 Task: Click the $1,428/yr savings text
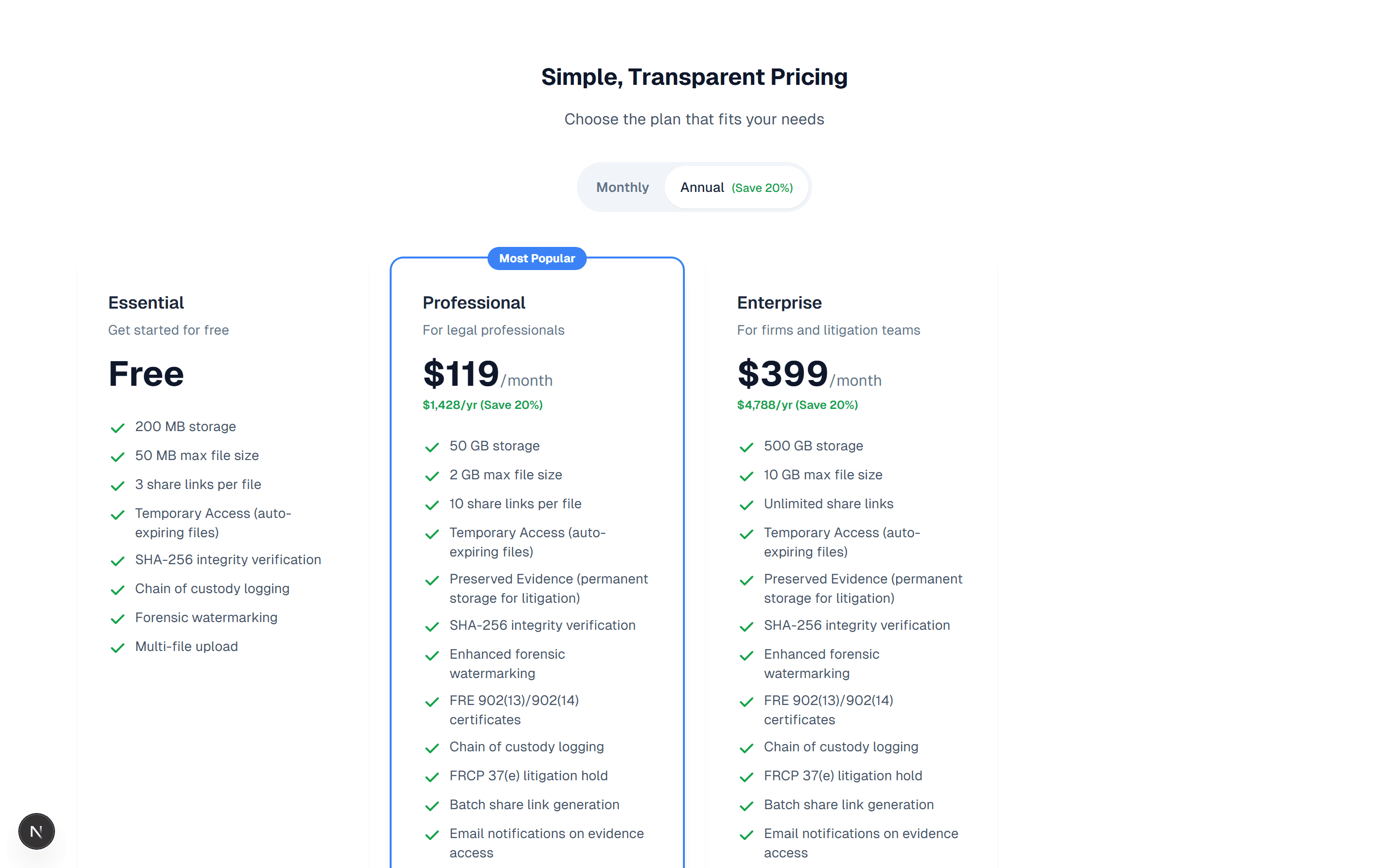(x=482, y=405)
